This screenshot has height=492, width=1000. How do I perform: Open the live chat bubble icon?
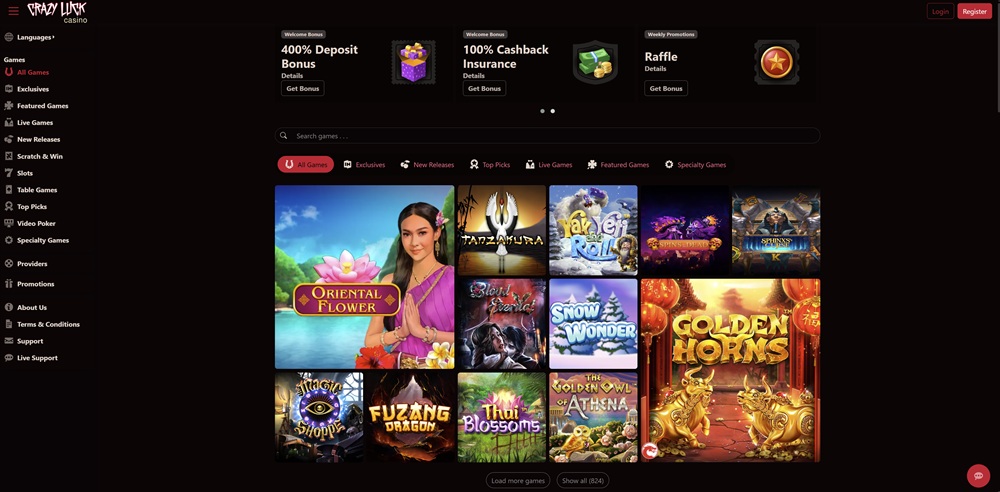(978, 475)
